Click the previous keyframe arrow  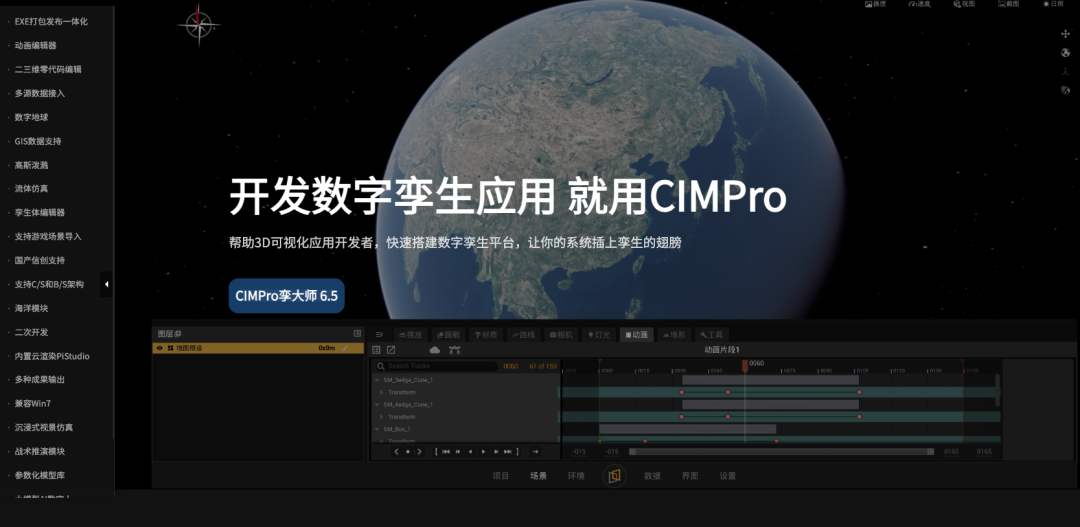click(396, 451)
